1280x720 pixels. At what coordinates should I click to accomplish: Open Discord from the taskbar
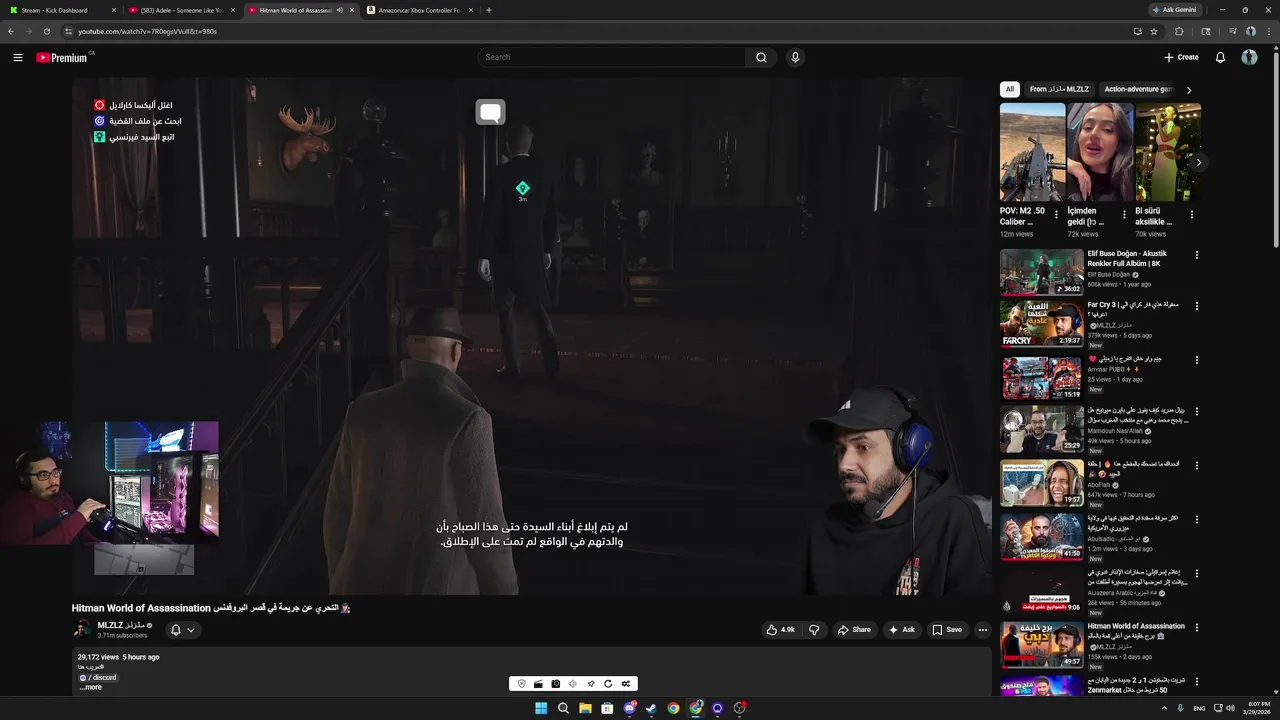(x=629, y=708)
